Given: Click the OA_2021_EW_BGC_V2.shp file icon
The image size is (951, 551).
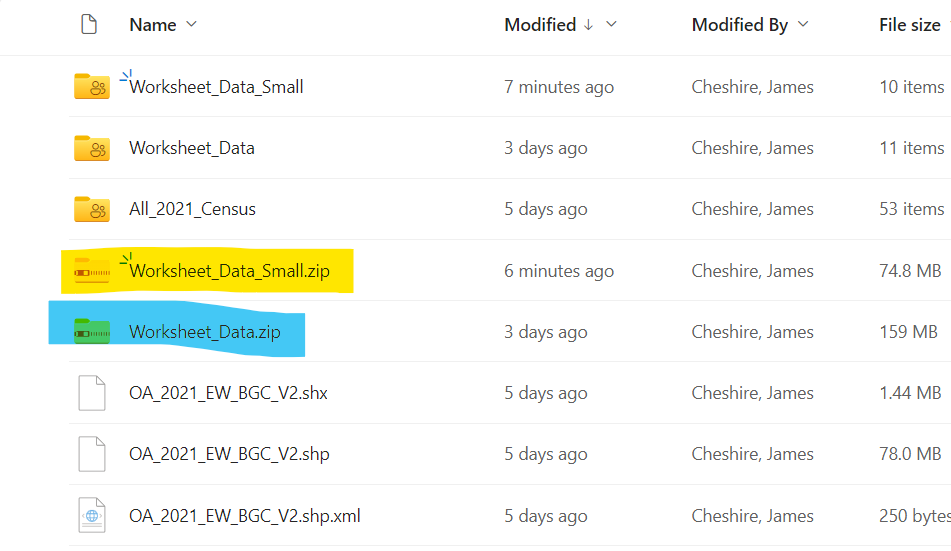Looking at the screenshot, I should coord(92,454).
